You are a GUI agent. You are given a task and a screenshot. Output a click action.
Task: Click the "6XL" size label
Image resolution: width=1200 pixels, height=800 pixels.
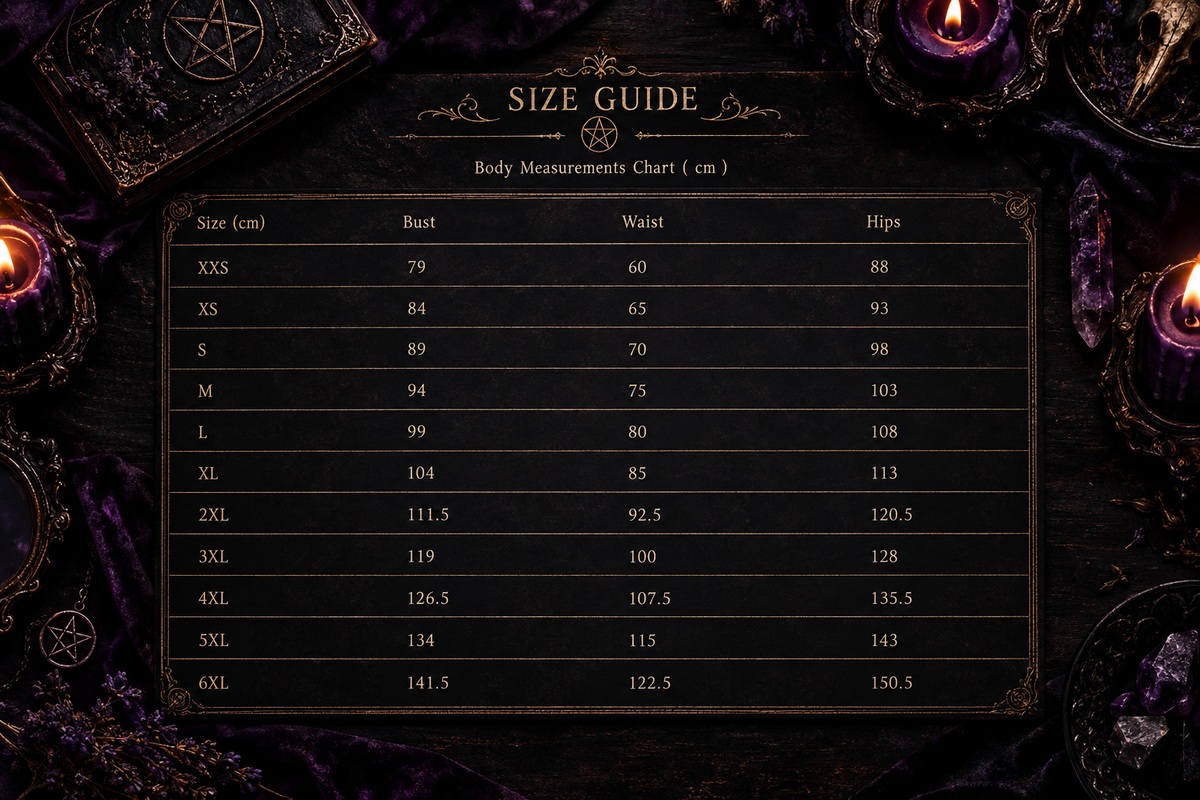[214, 683]
